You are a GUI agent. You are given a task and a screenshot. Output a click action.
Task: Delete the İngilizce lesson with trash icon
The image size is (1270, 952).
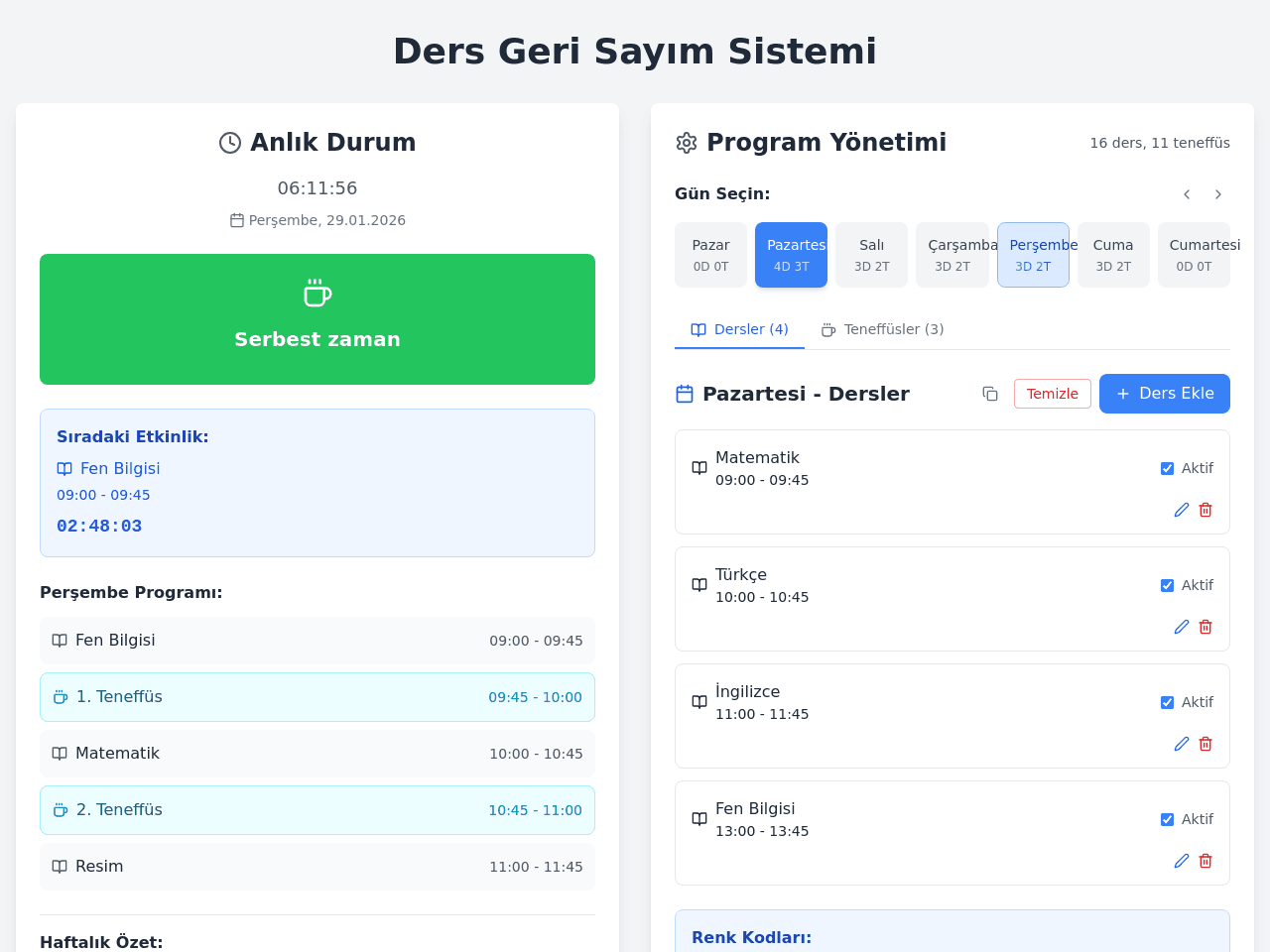pos(1206,744)
